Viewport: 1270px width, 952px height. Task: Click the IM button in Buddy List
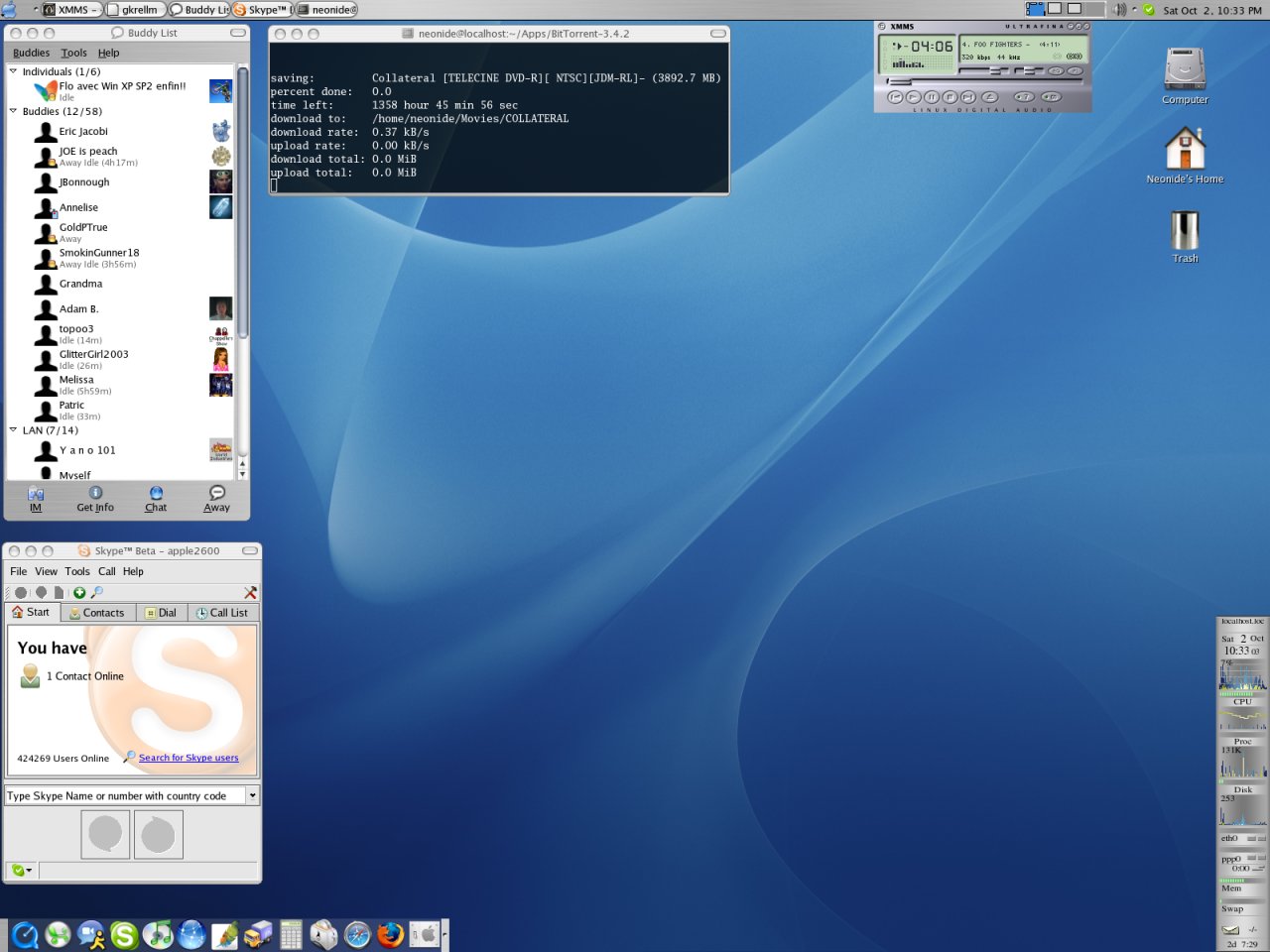[36, 499]
